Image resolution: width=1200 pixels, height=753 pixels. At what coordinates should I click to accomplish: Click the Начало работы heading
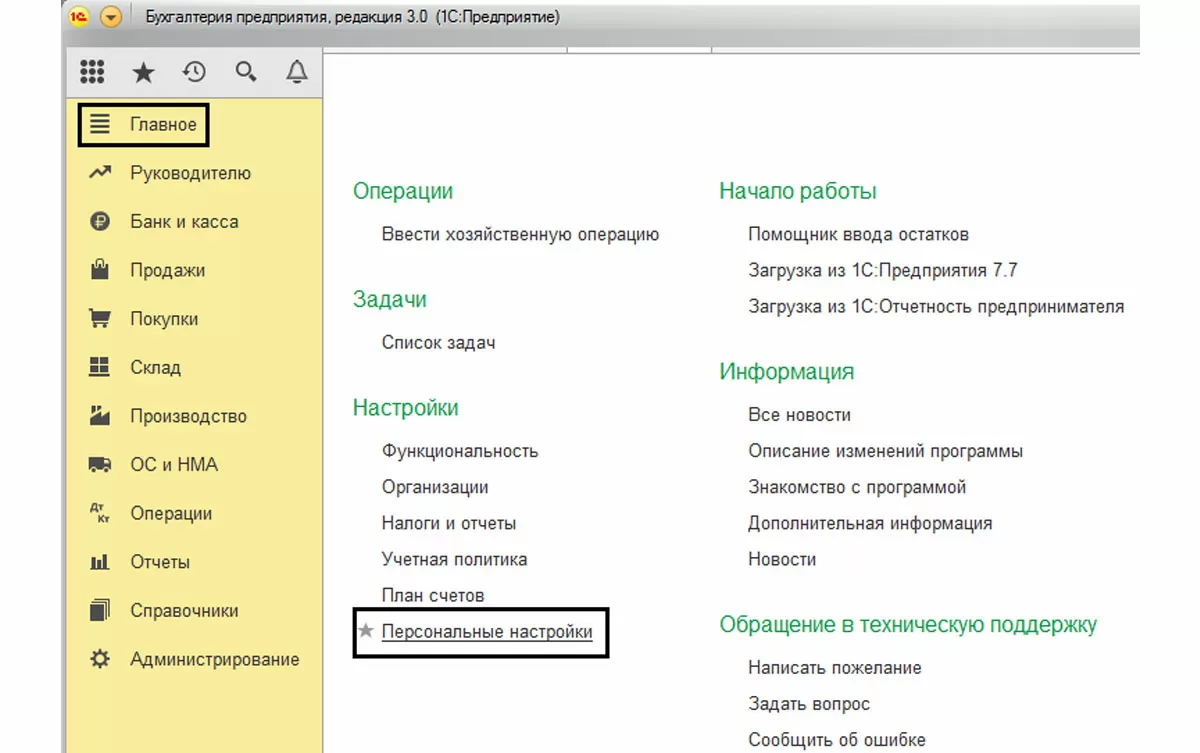pyautogui.click(x=798, y=191)
